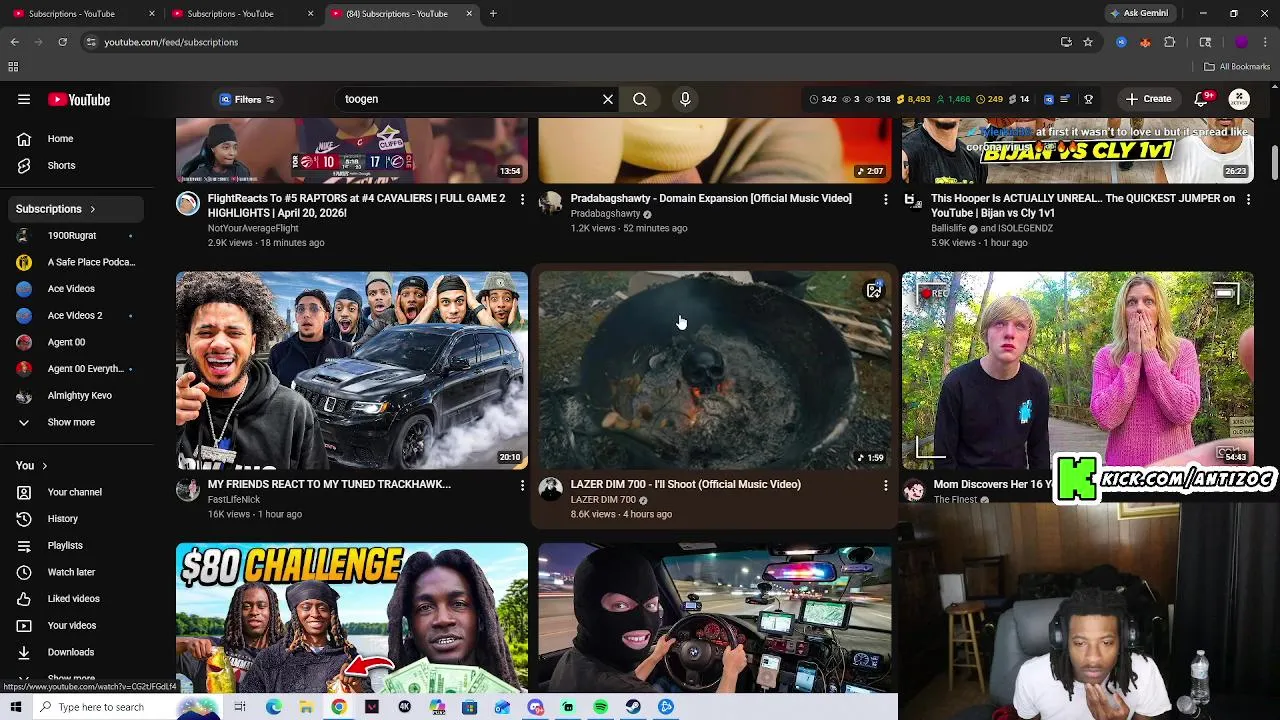Image resolution: width=1280 pixels, height=720 pixels.
Task: Click the install app icon in address bar
Action: click(x=1066, y=42)
